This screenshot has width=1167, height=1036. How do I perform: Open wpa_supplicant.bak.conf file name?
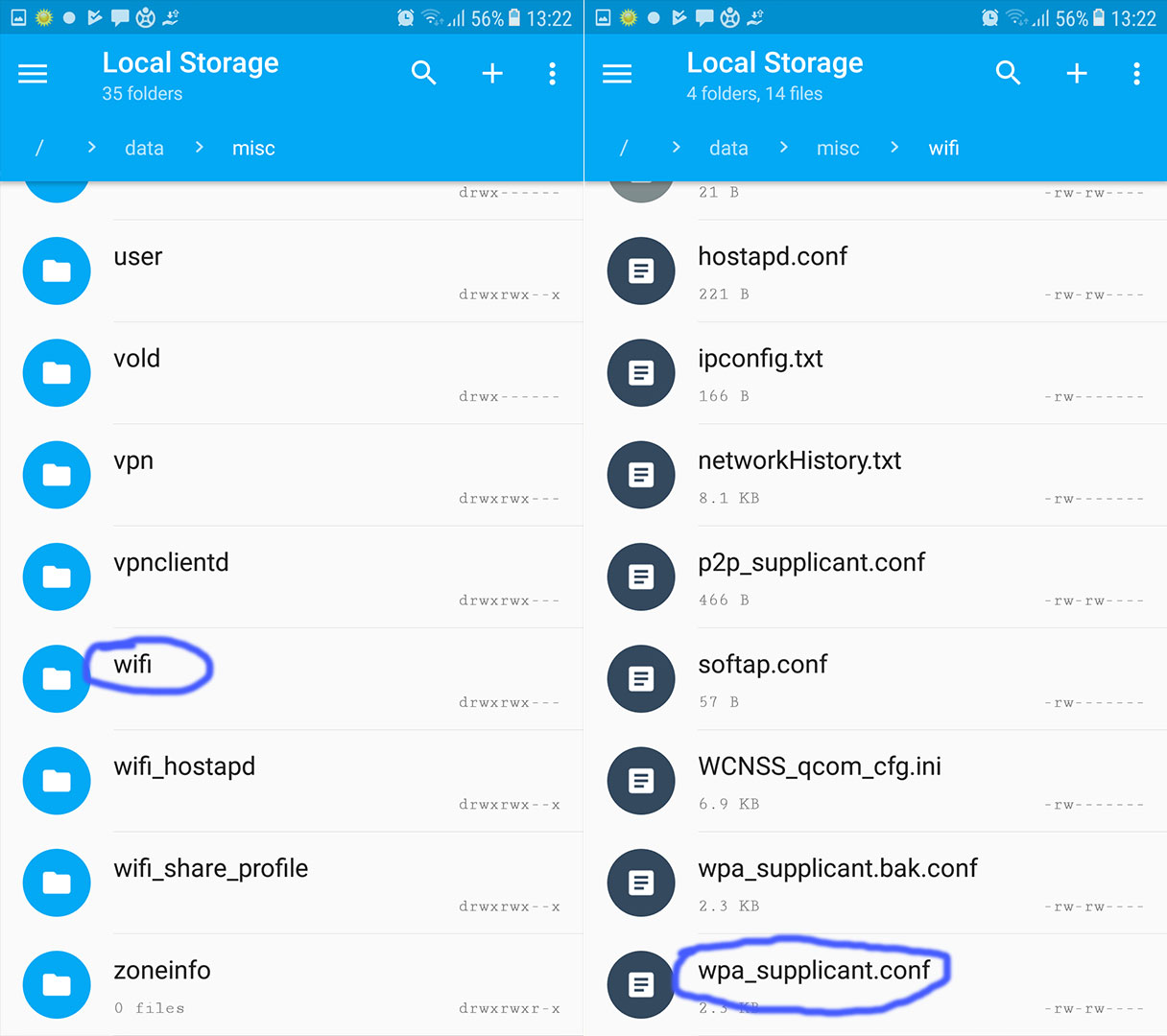pyautogui.click(x=838, y=869)
